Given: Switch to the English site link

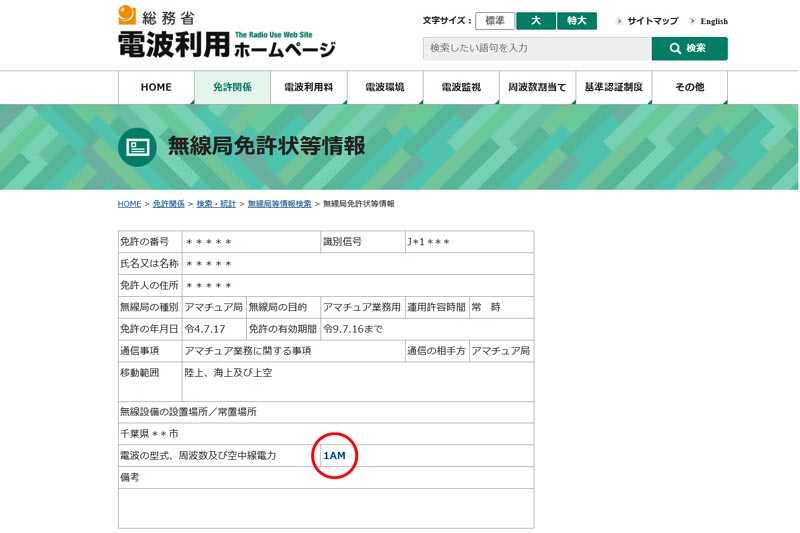Looking at the screenshot, I should pyautogui.click(x=714, y=21).
